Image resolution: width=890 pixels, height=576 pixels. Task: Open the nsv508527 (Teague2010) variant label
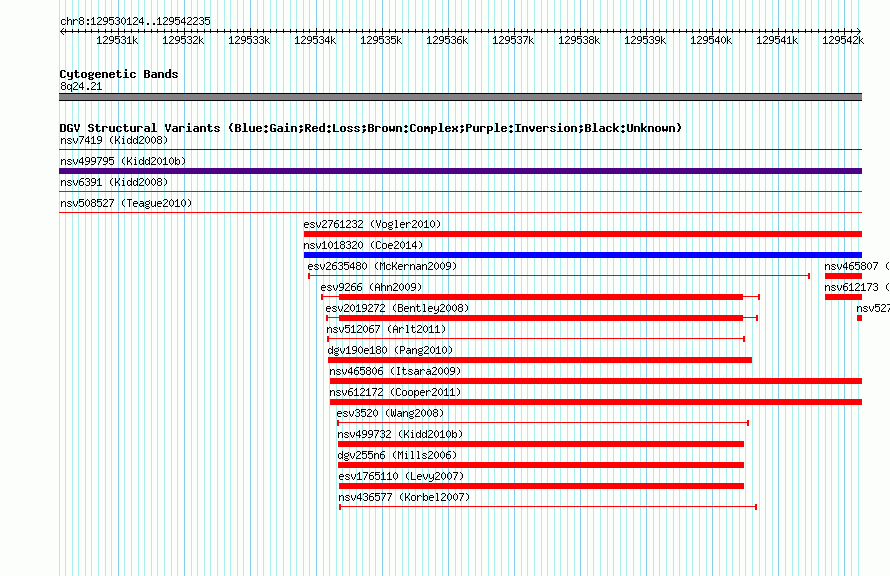coord(126,203)
